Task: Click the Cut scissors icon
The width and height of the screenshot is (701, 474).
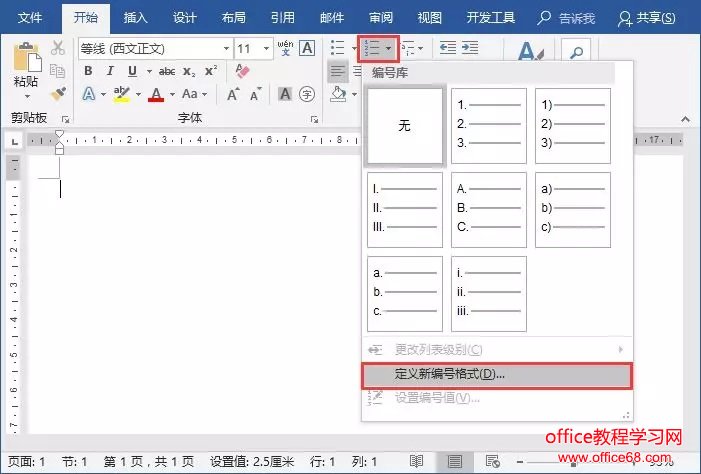Action: click(x=58, y=48)
